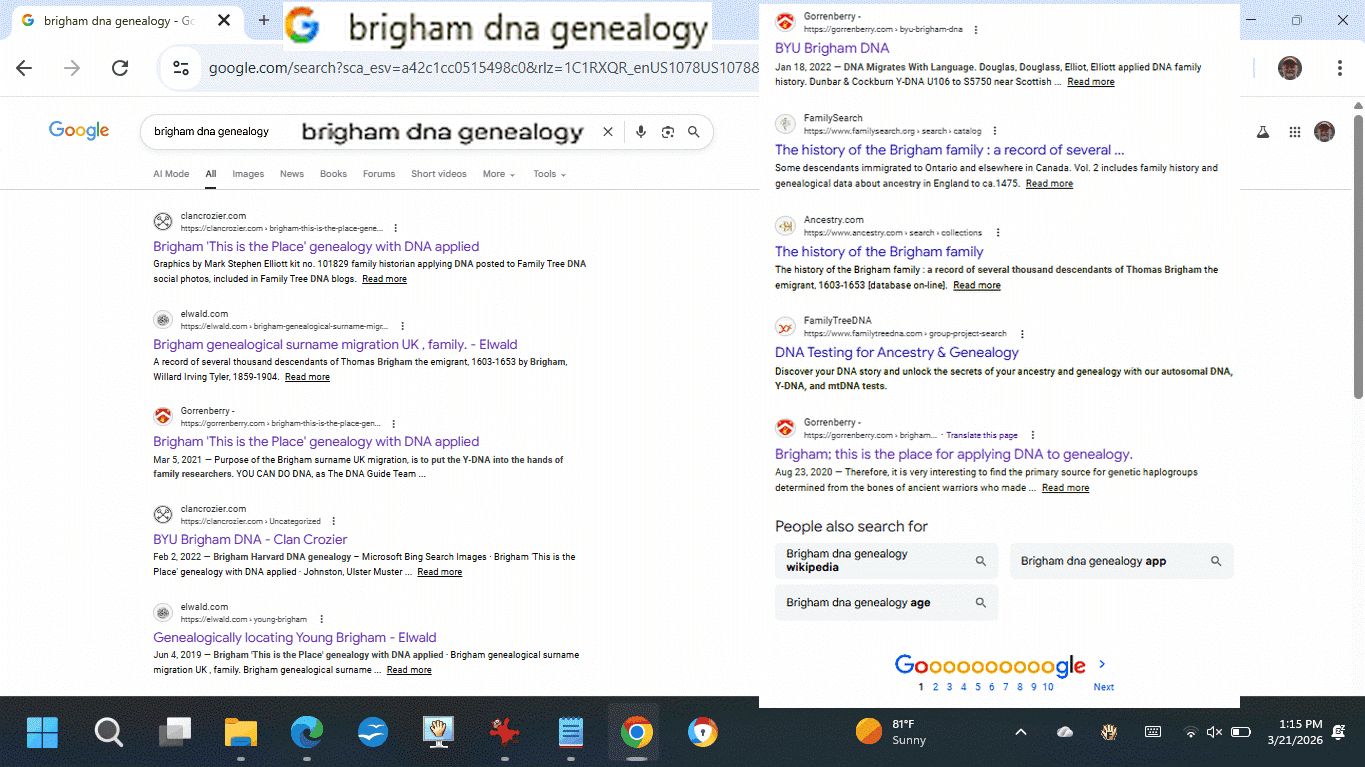Select the AI Mode tab
The width and height of the screenshot is (1365, 767).
171,174
